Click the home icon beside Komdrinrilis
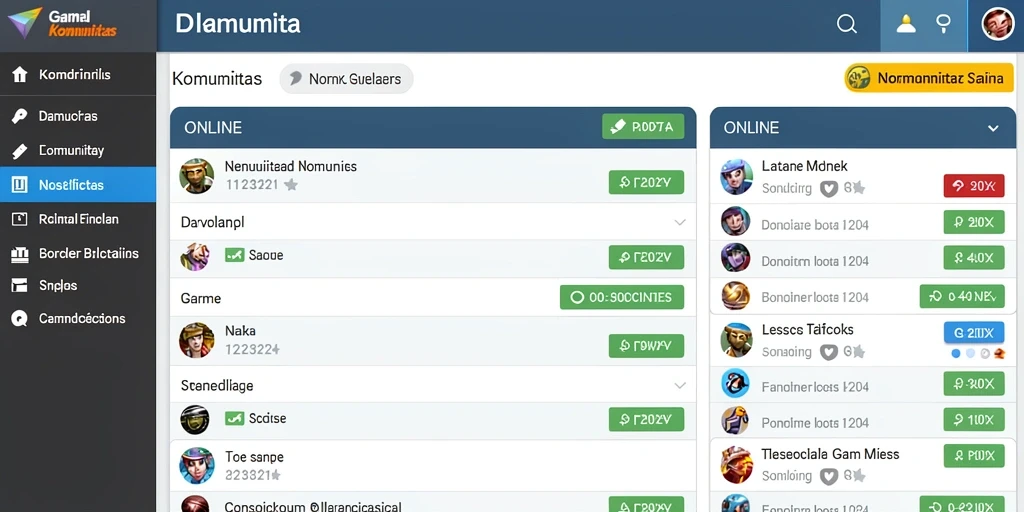This screenshot has height=512, width=1024. [20, 74]
